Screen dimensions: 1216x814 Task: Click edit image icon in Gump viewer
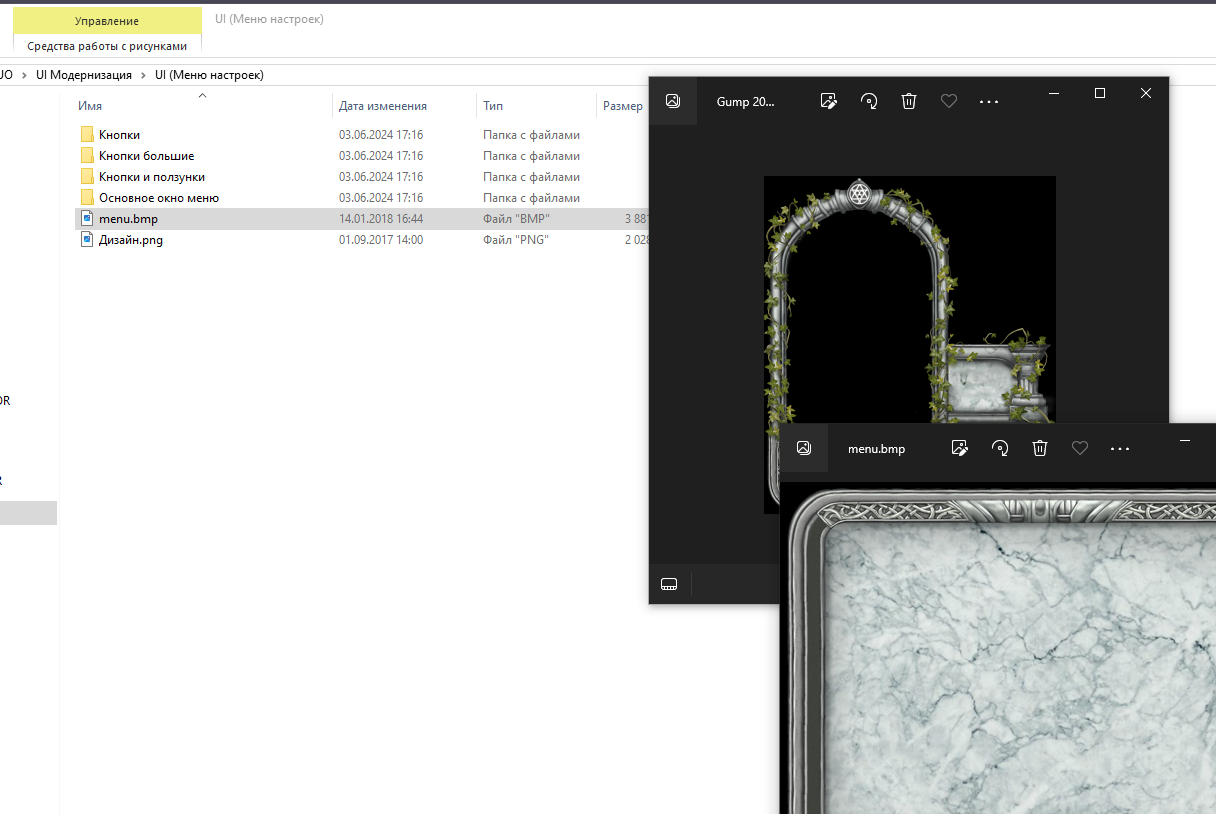828,101
